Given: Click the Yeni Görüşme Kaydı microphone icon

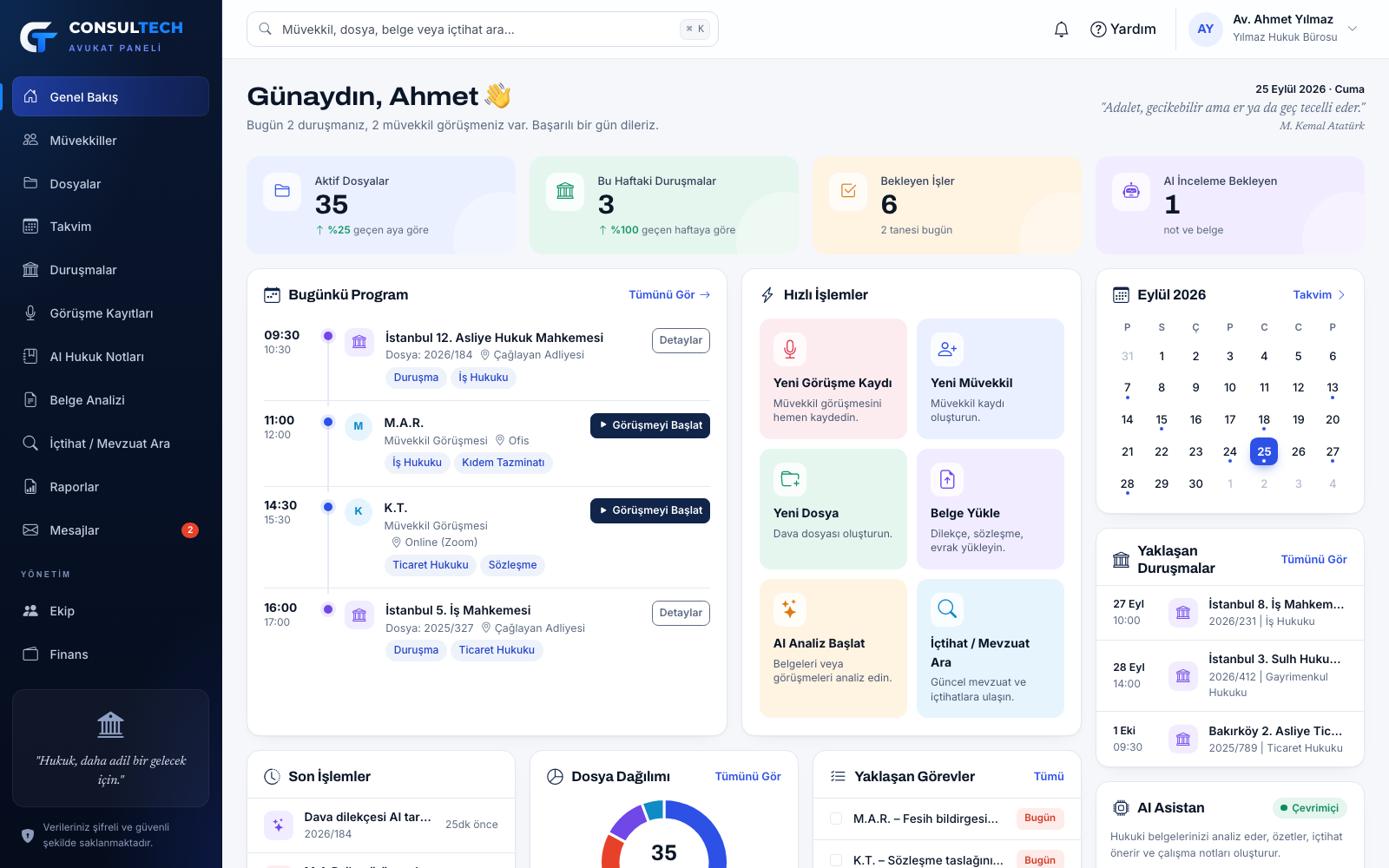Looking at the screenshot, I should (790, 349).
